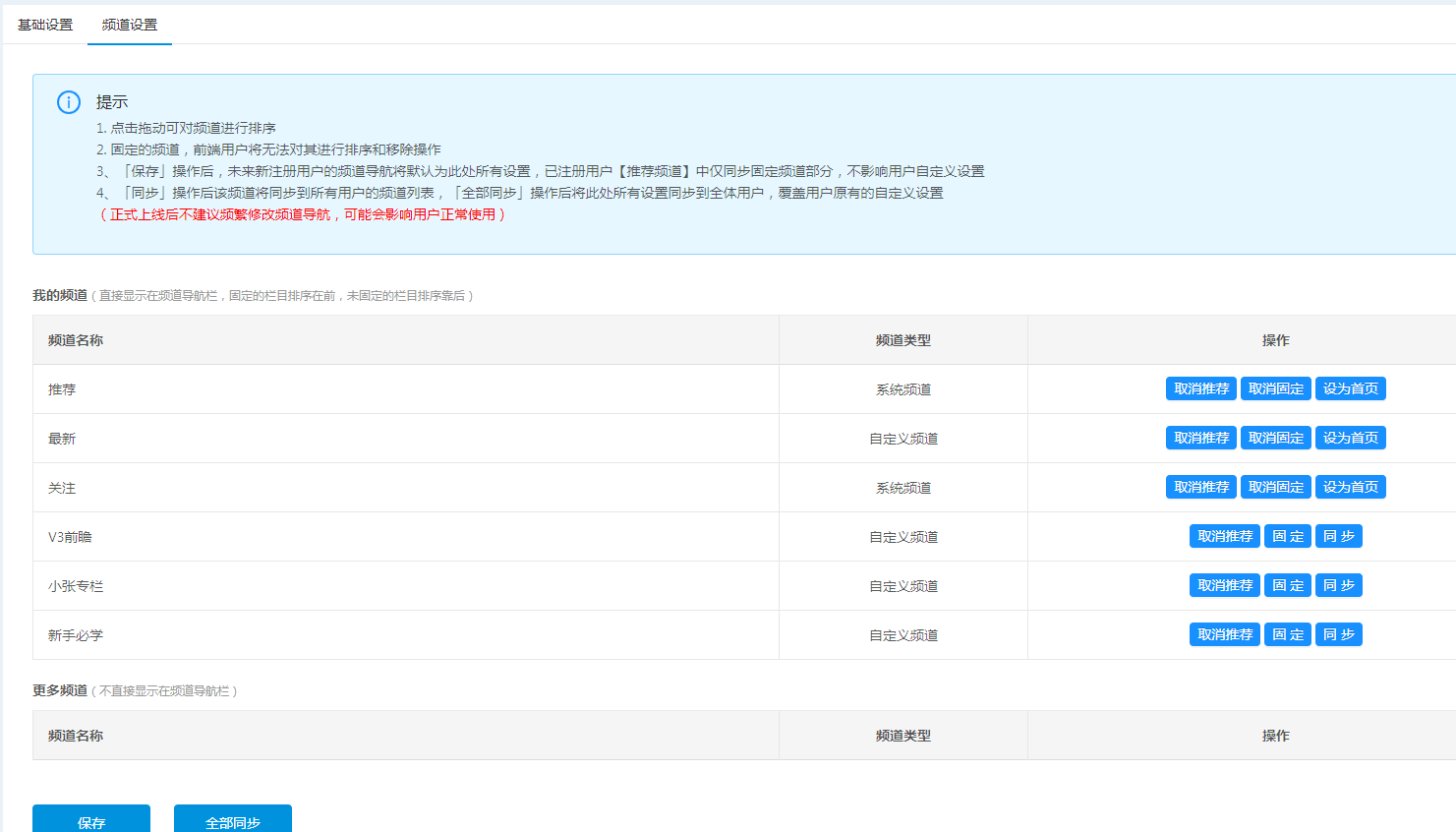Click the 提示 title text
Screen dimensions: 1456x832
pos(112,102)
